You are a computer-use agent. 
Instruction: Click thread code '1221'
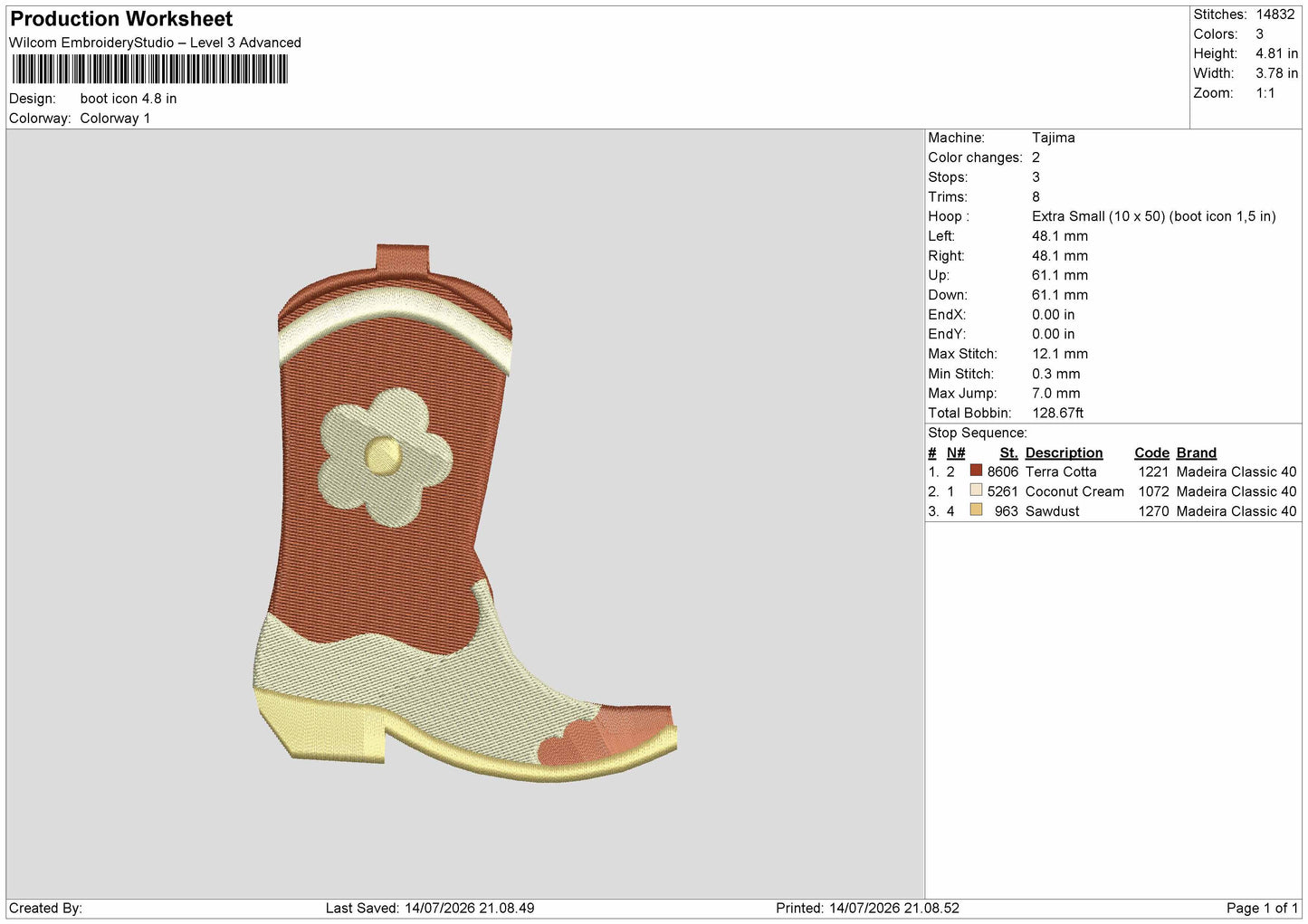pyautogui.click(x=1153, y=472)
